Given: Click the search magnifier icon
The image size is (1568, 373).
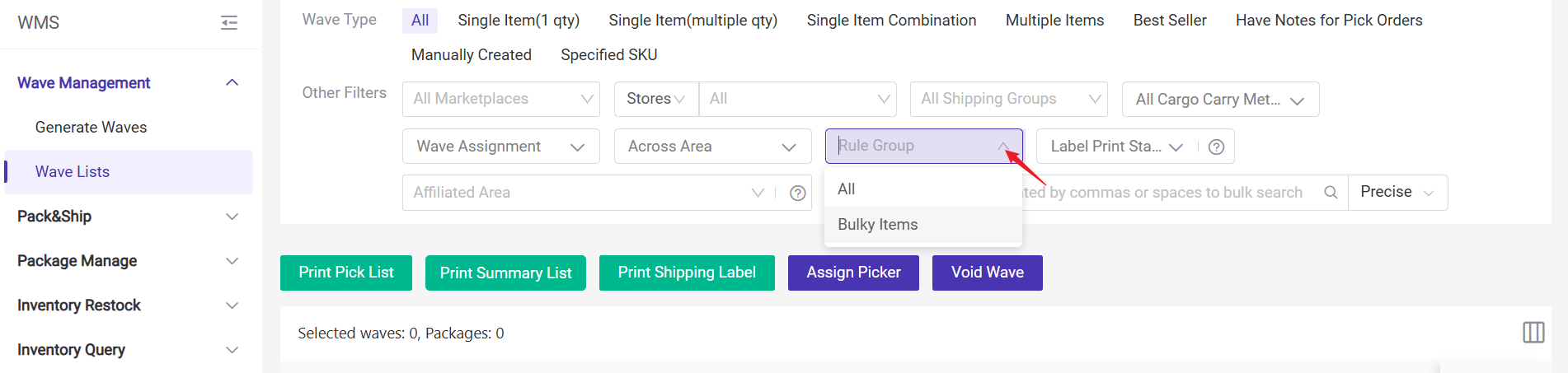Looking at the screenshot, I should coord(1331,192).
